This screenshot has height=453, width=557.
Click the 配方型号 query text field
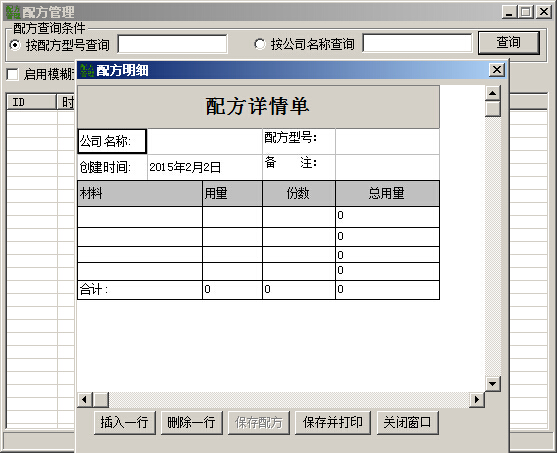click(x=172, y=44)
